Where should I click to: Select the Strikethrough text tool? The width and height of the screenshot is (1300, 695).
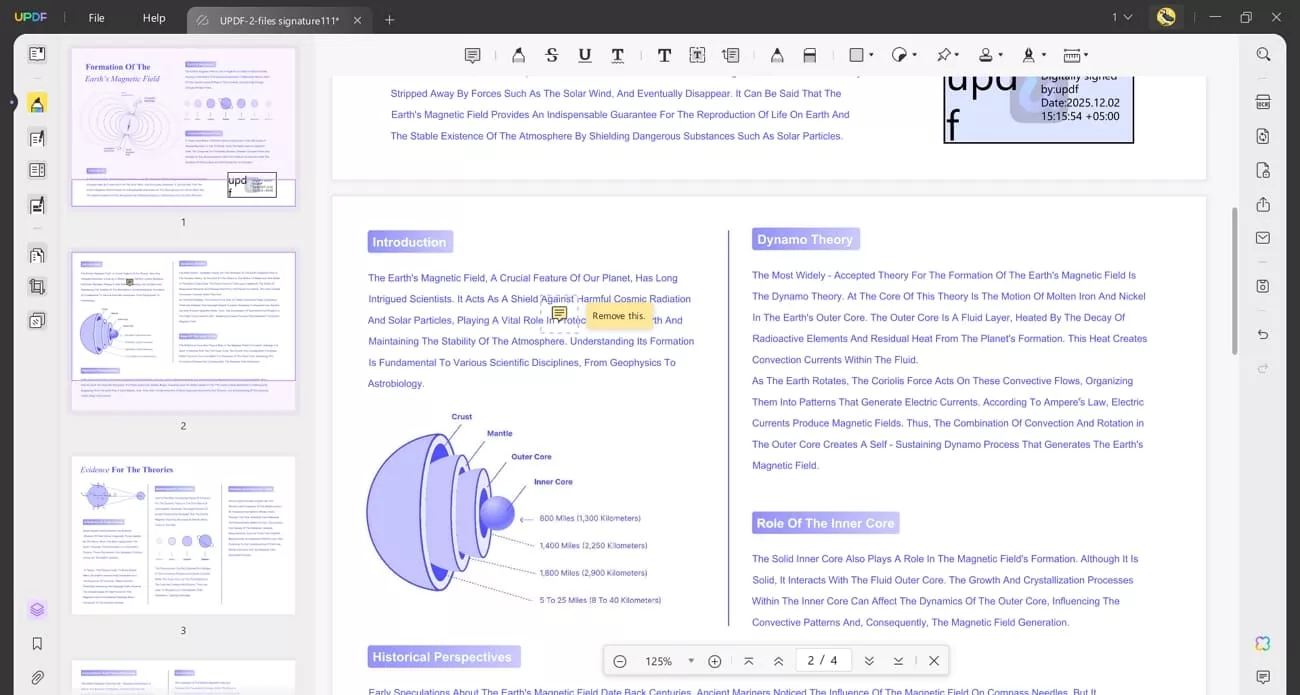pyautogui.click(x=551, y=55)
